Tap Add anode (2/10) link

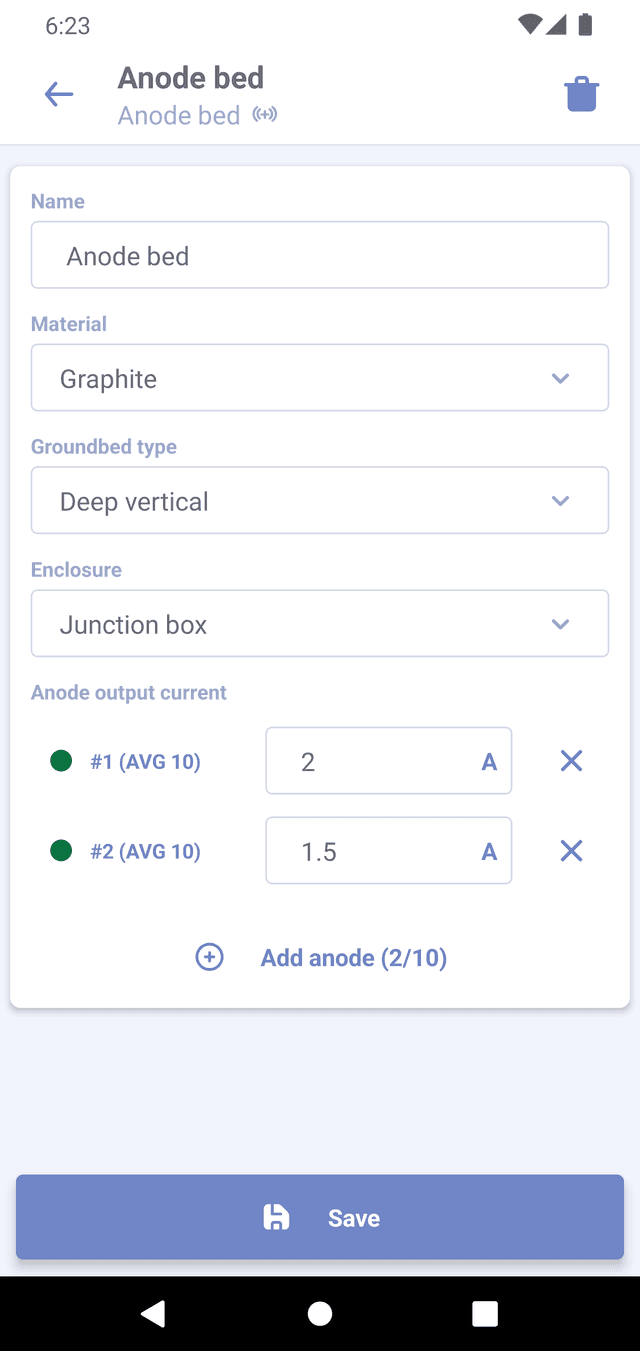(x=353, y=958)
